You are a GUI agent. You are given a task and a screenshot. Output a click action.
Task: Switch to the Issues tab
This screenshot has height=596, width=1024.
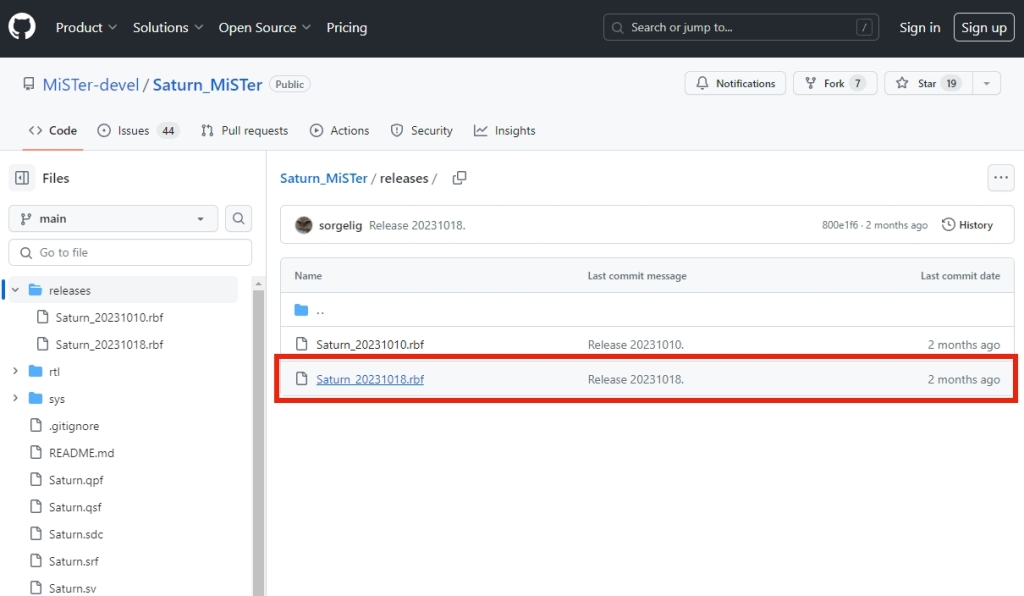[x=137, y=131]
